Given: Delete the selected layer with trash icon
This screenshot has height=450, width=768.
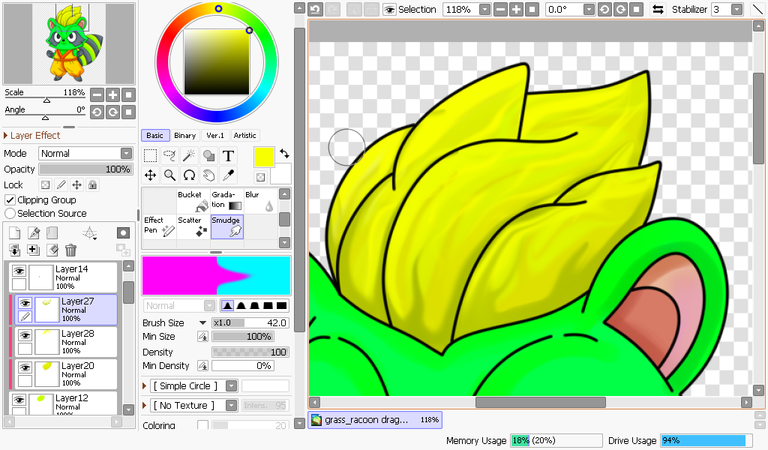Looking at the screenshot, I should tap(71, 250).
